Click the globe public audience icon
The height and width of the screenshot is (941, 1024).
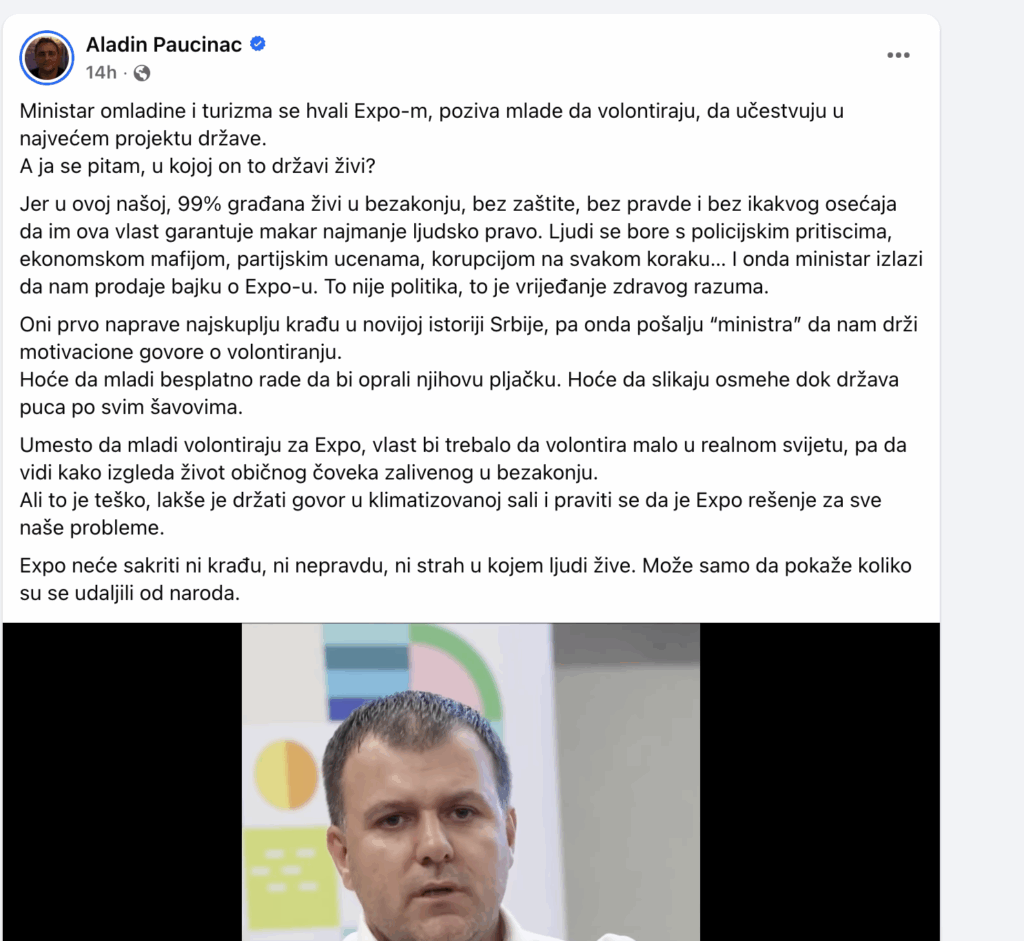(x=142, y=72)
